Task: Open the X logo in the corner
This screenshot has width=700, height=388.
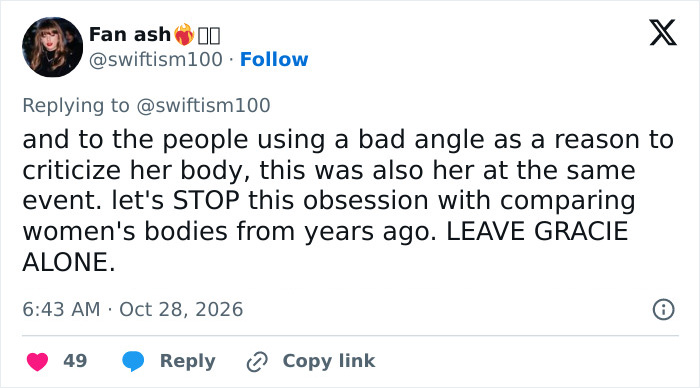Action: click(663, 33)
